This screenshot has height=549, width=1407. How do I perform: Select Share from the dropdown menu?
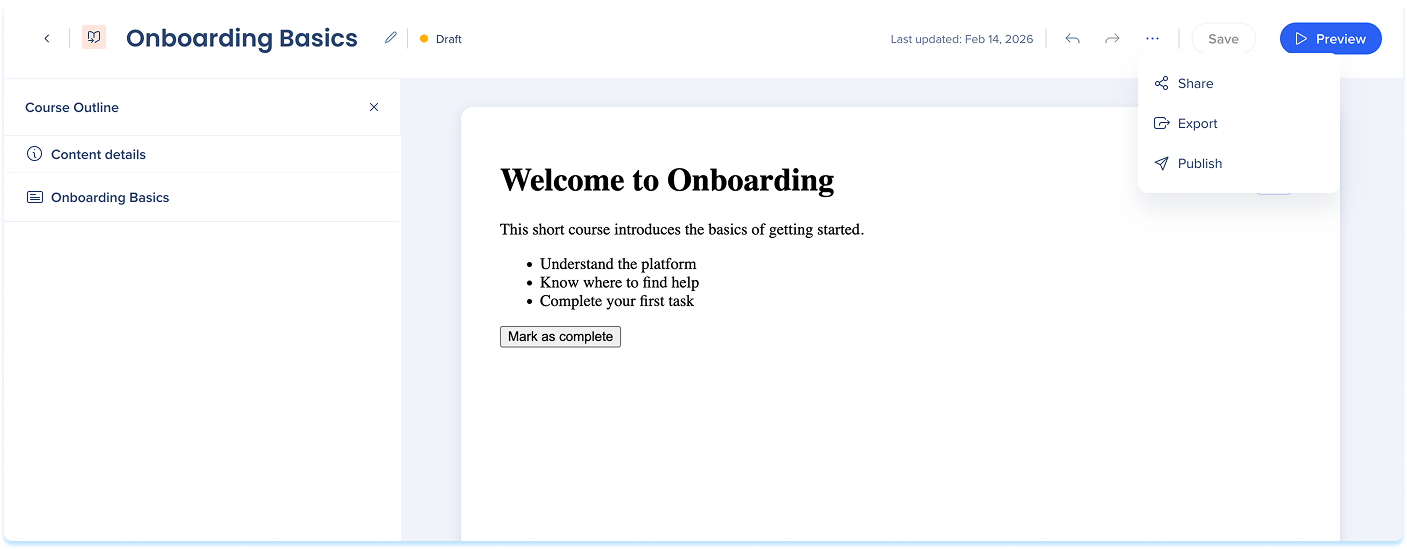coord(1194,84)
